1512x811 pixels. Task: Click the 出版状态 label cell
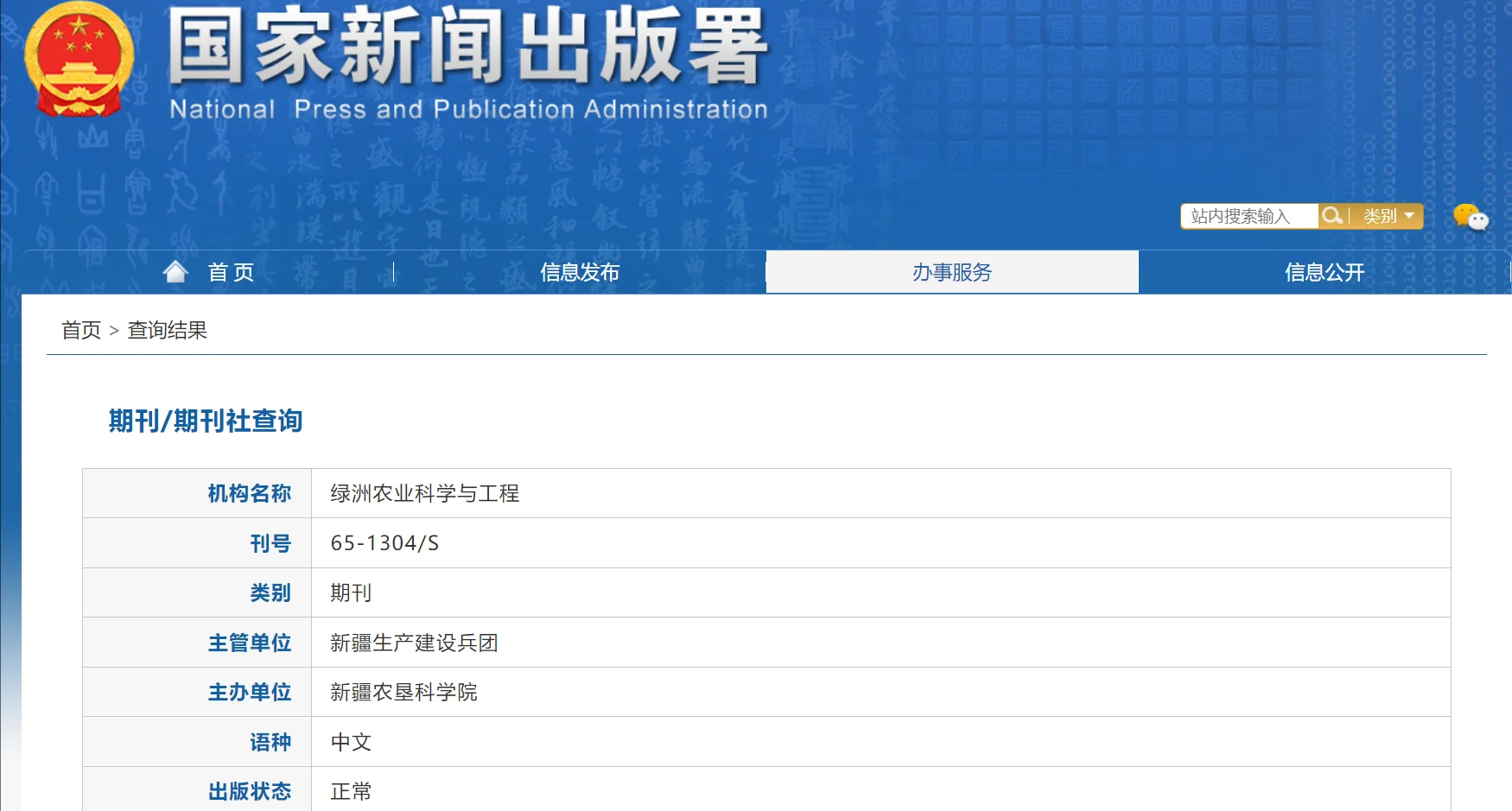point(197,789)
